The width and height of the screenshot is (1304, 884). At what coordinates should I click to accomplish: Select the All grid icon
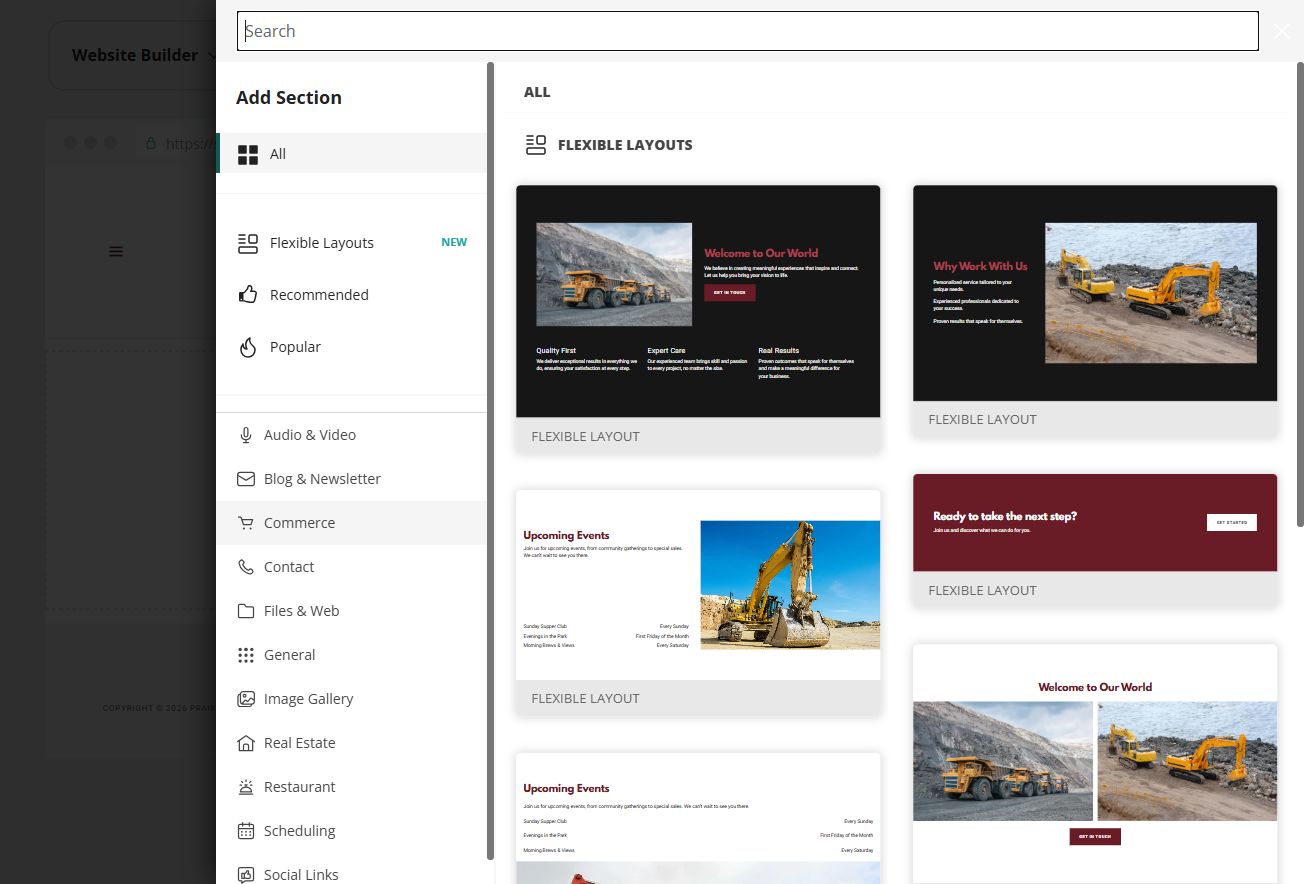click(248, 154)
